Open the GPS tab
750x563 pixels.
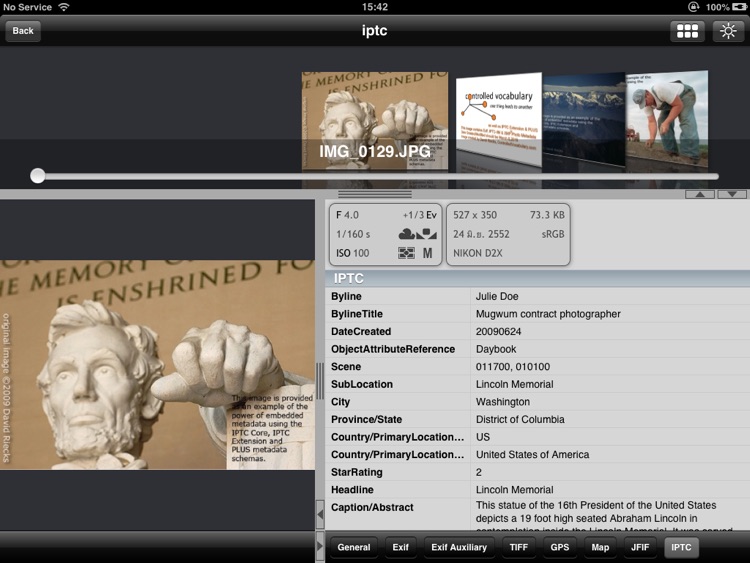(560, 547)
